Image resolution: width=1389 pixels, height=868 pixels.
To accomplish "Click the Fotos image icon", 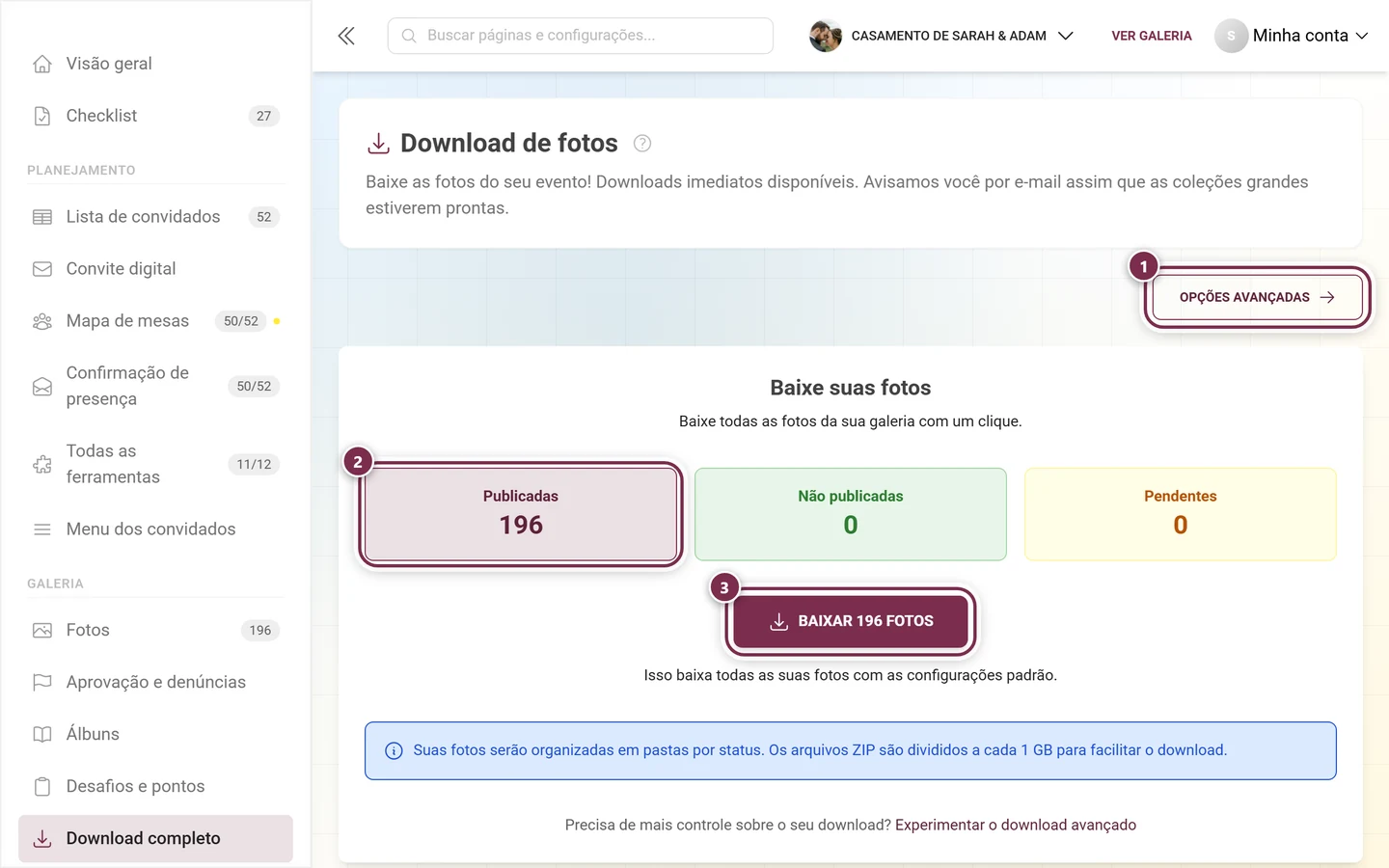I will pyautogui.click(x=42, y=631).
